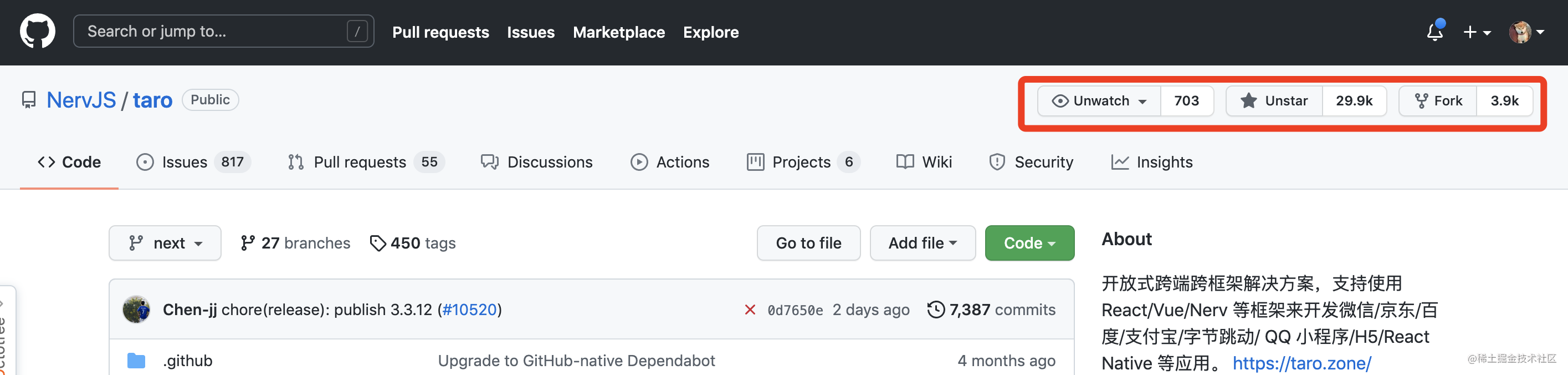1568x375 pixels.
Task: Open the NervJS organization link
Action: (81, 100)
